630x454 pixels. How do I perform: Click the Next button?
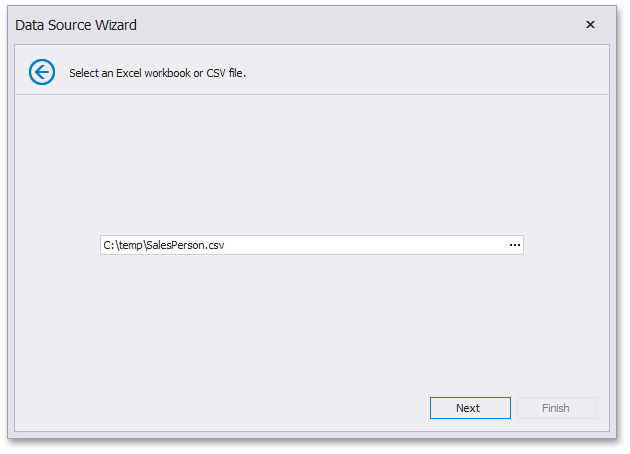(x=470, y=408)
